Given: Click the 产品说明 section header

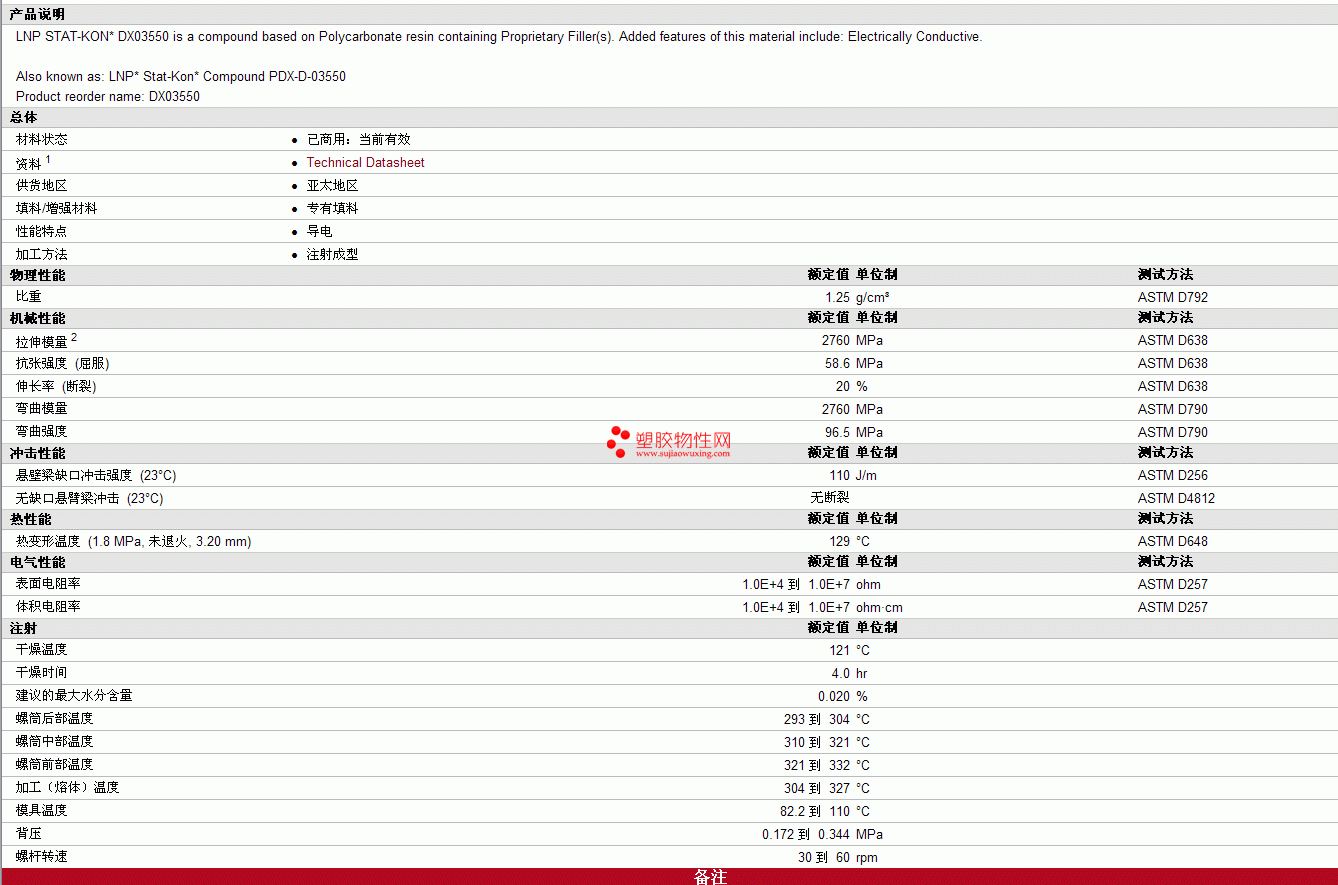Looking at the screenshot, I should tap(37, 14).
